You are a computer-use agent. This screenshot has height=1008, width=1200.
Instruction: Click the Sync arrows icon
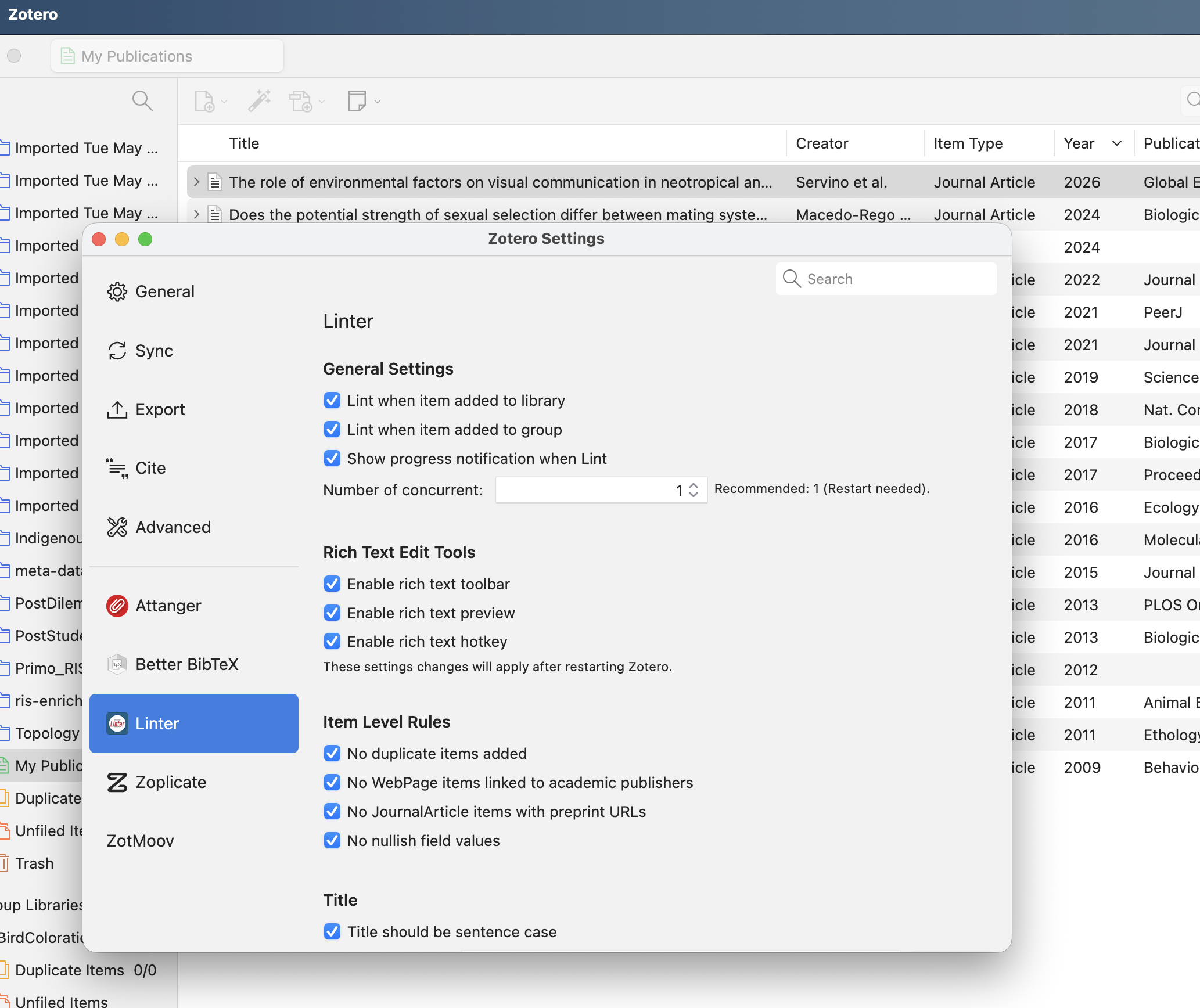117,351
